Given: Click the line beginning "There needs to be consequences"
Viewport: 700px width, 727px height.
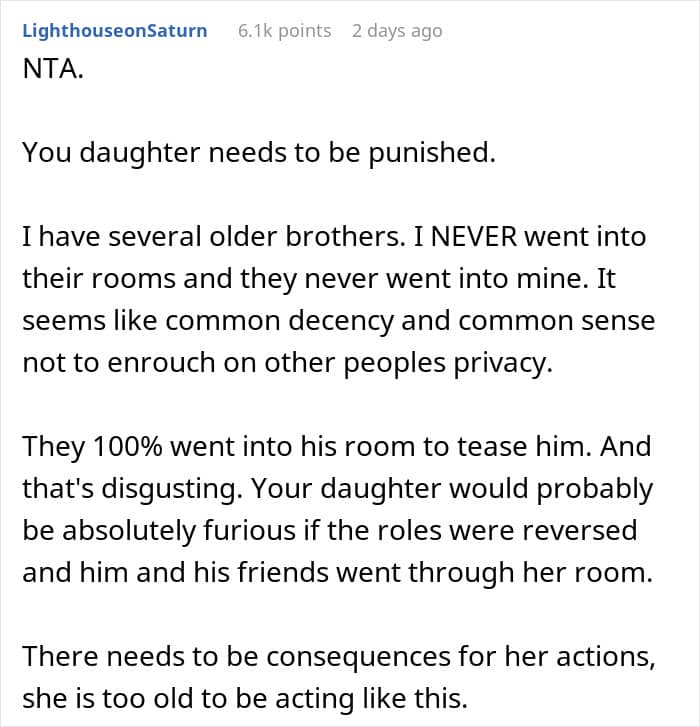Looking at the screenshot, I should [x=339, y=657].
